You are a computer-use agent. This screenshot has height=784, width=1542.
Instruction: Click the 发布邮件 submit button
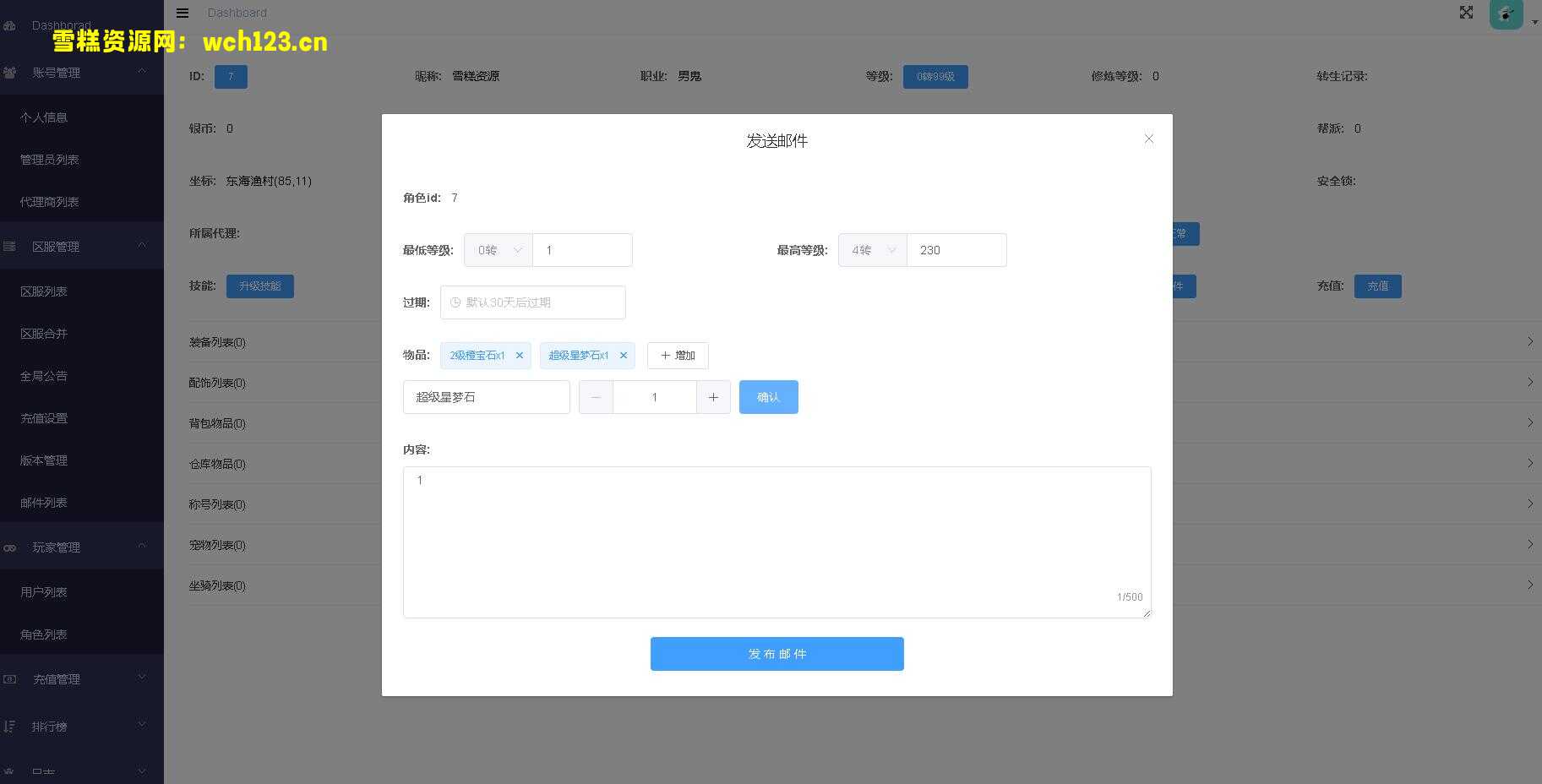[777, 654]
